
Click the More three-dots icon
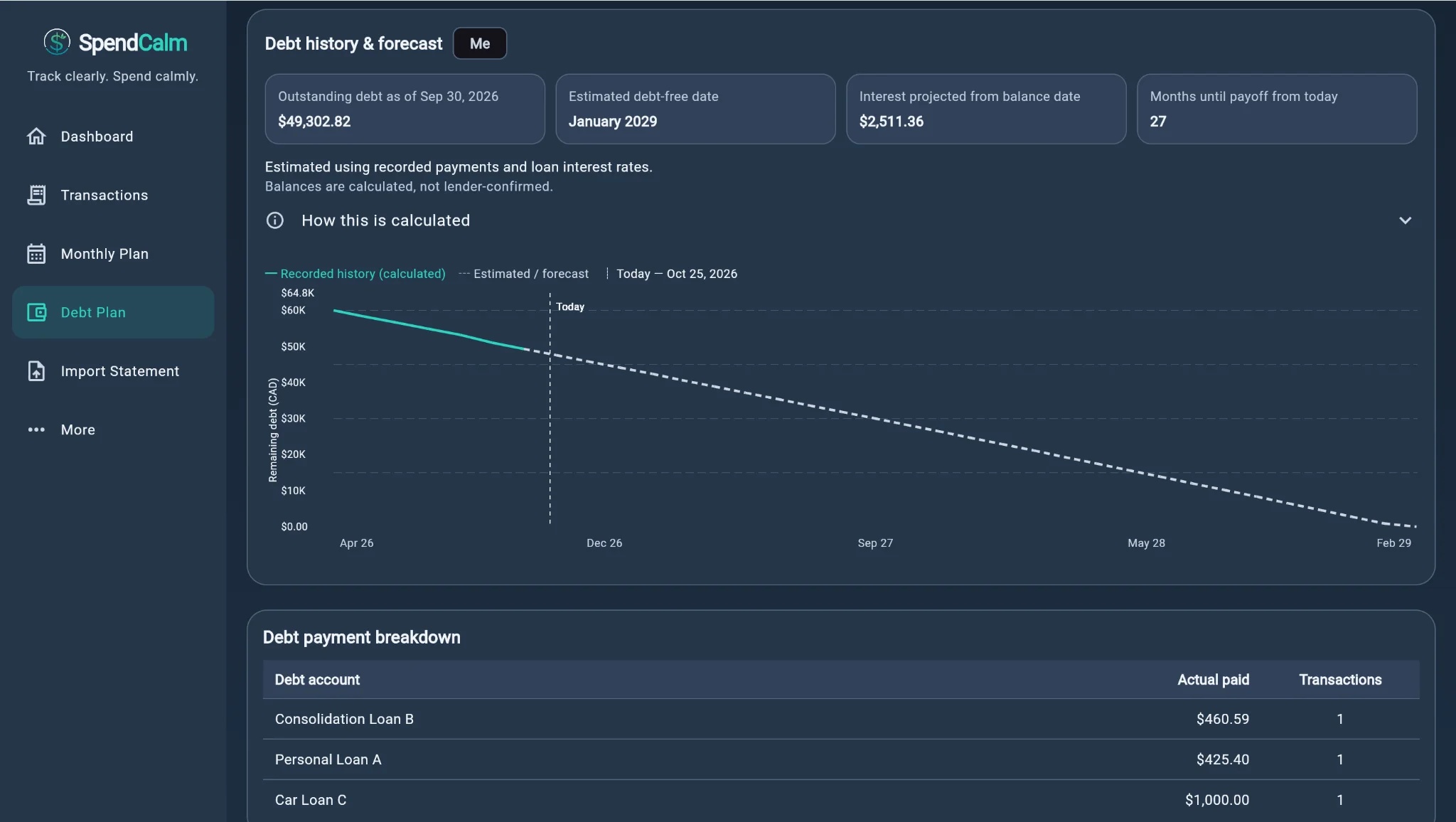[x=36, y=429]
